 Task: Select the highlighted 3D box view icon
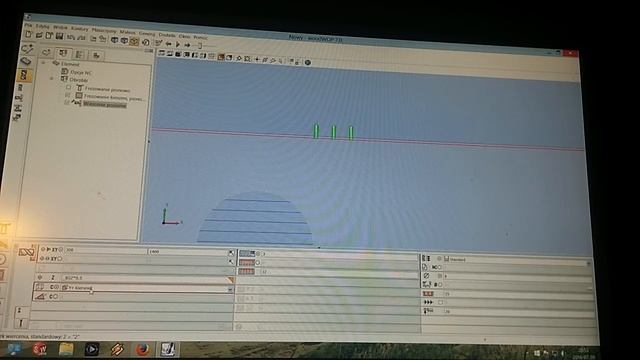click(x=134, y=41)
